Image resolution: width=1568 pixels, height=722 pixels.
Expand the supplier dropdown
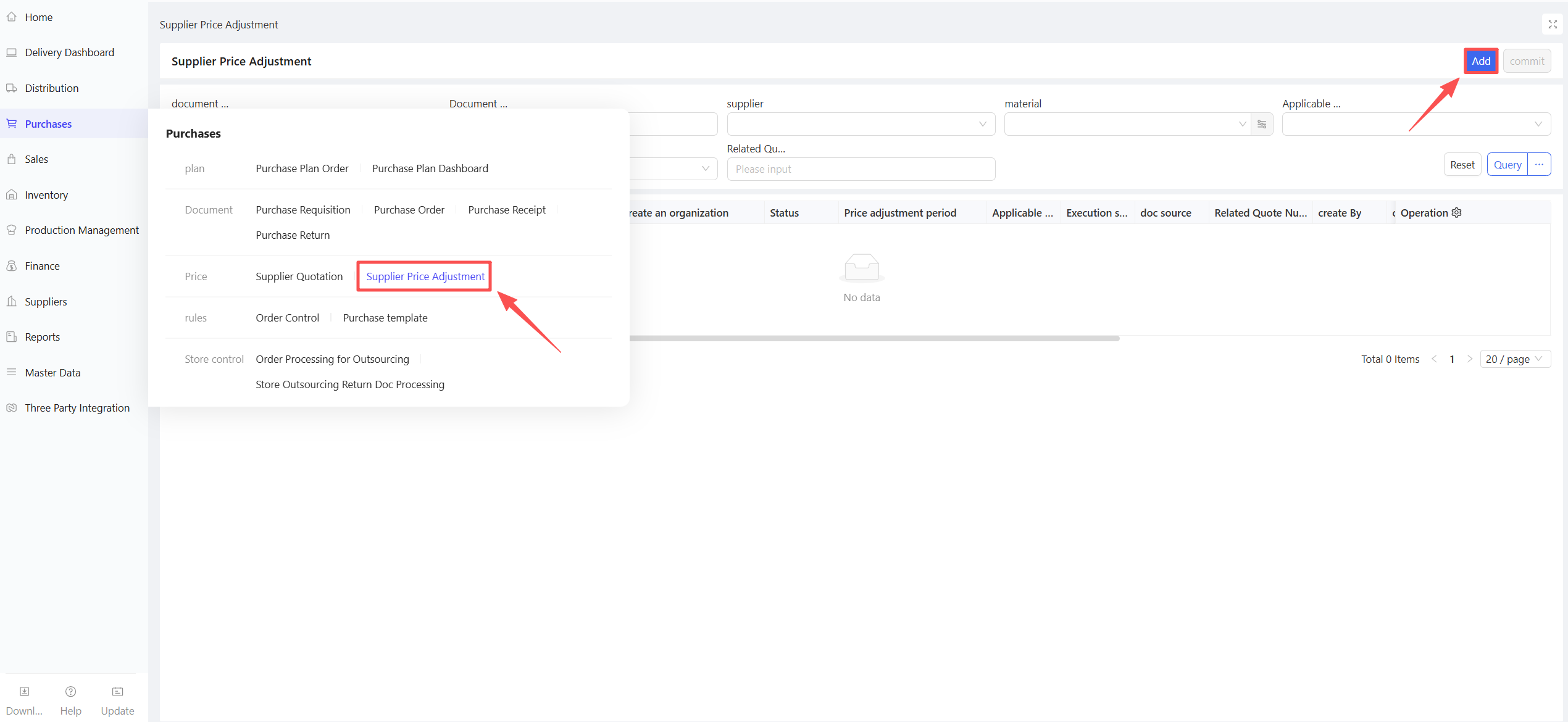[861, 124]
